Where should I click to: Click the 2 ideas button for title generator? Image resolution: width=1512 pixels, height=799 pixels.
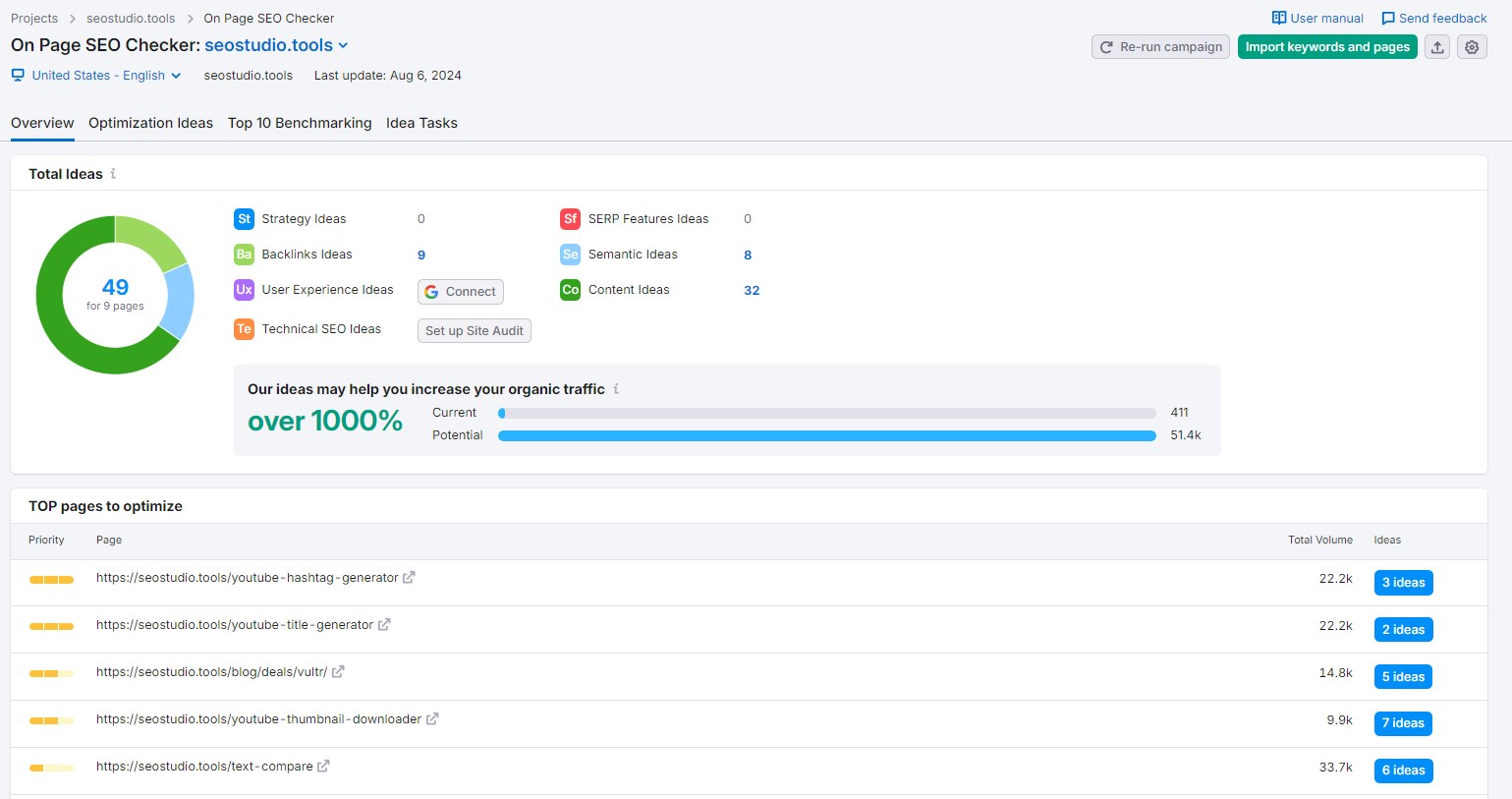[x=1403, y=630]
